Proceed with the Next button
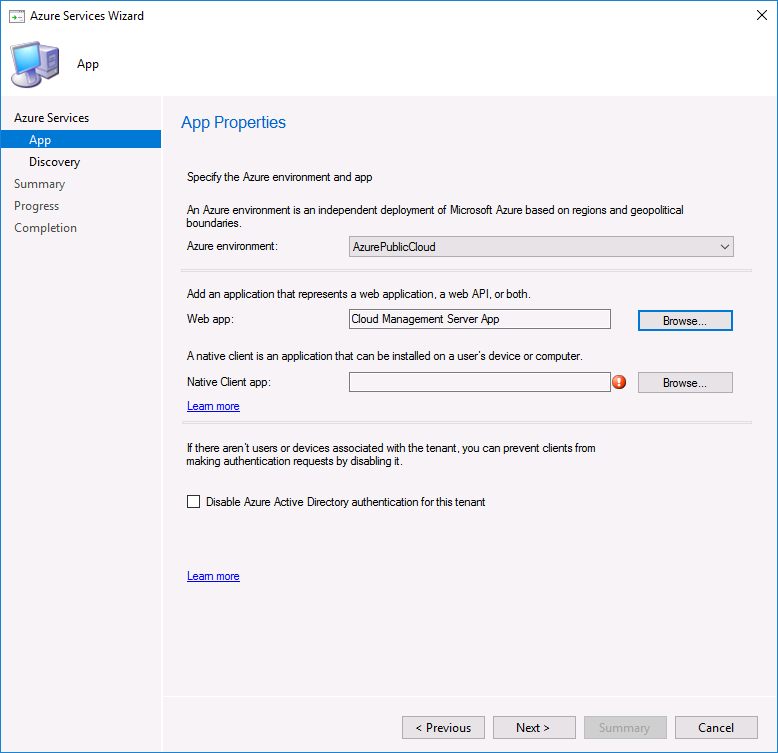Image resolution: width=778 pixels, height=753 pixels. [x=534, y=728]
